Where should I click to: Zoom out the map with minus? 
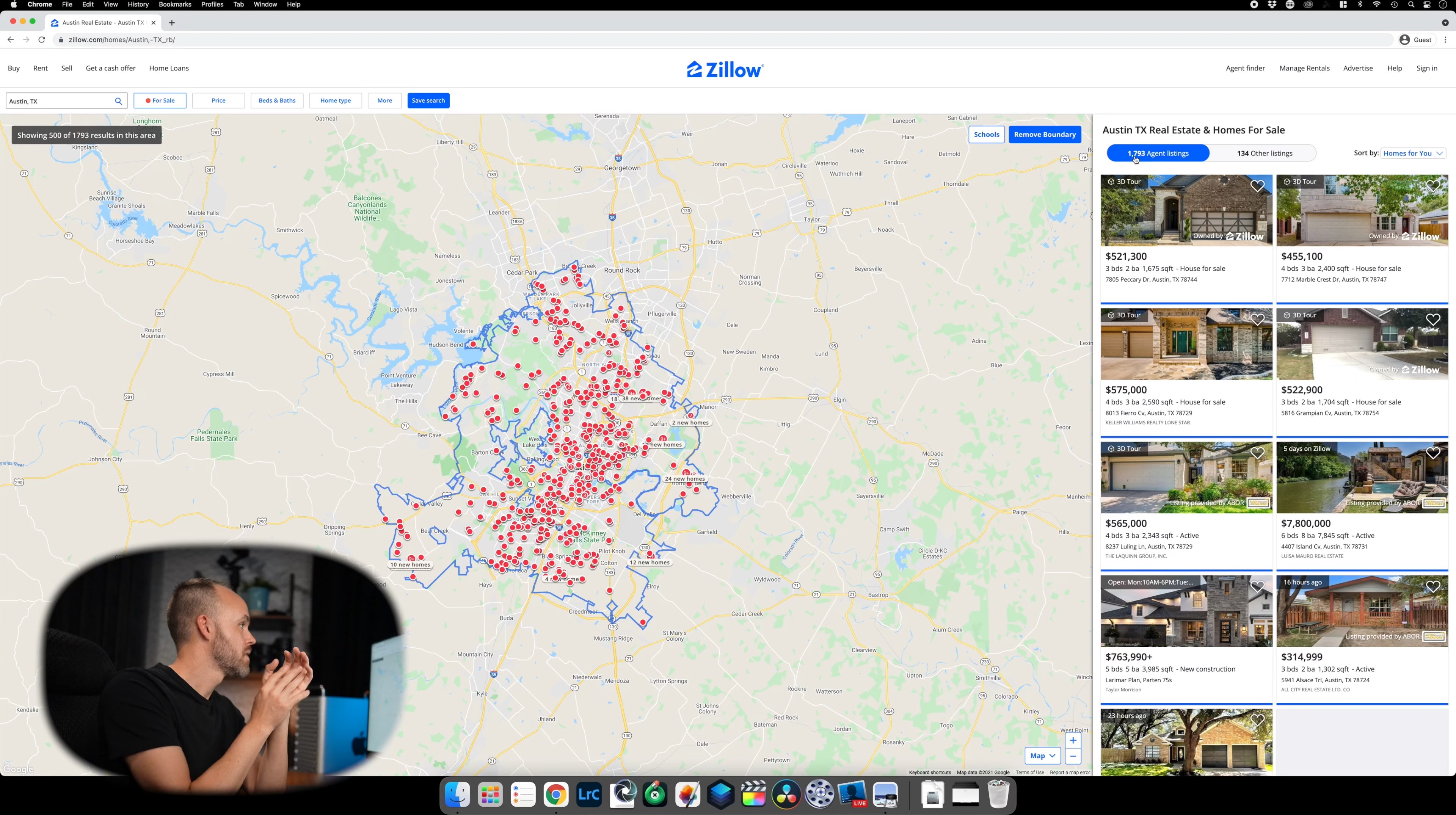1073,756
